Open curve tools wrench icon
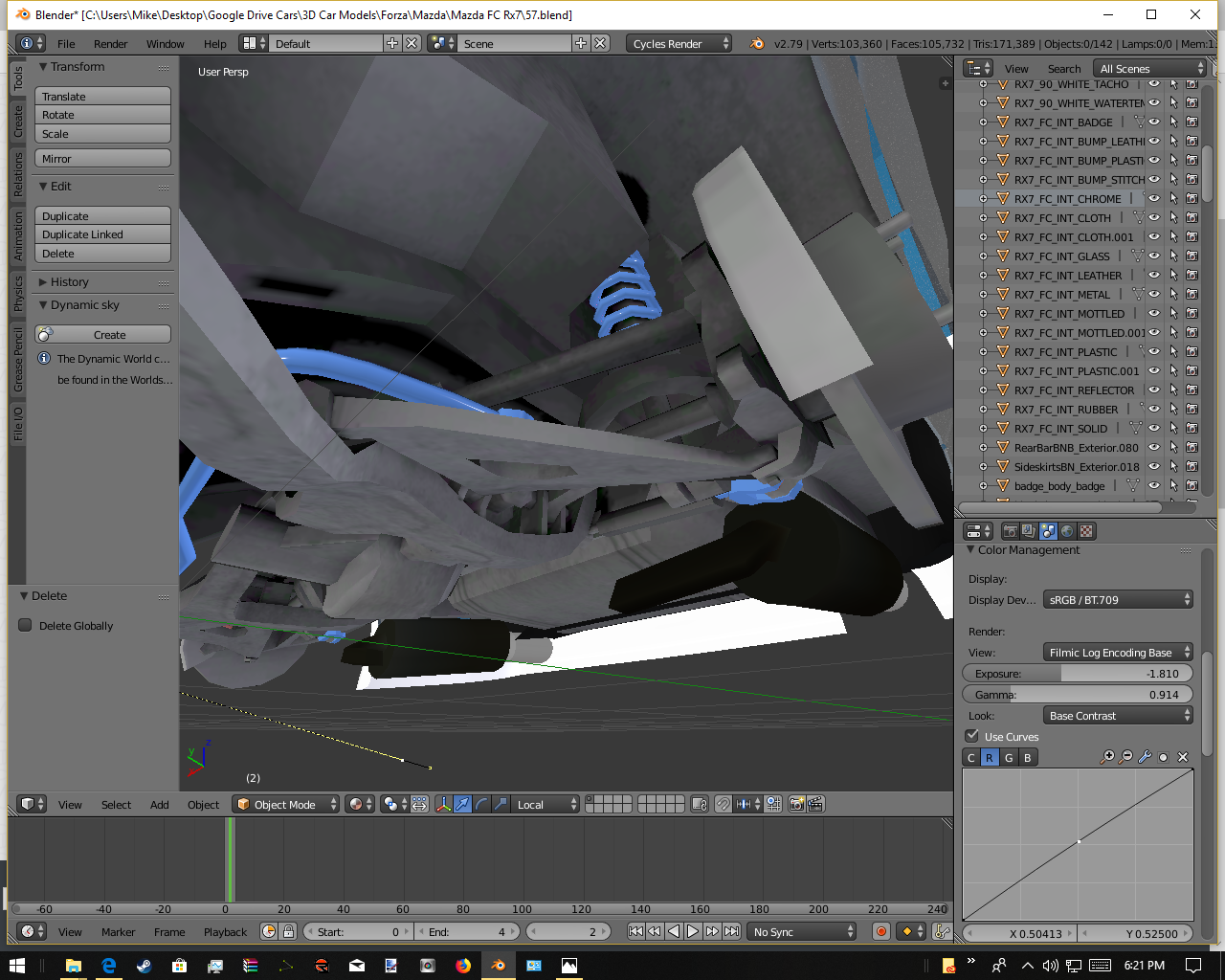Image resolution: width=1225 pixels, height=980 pixels. click(x=1145, y=757)
